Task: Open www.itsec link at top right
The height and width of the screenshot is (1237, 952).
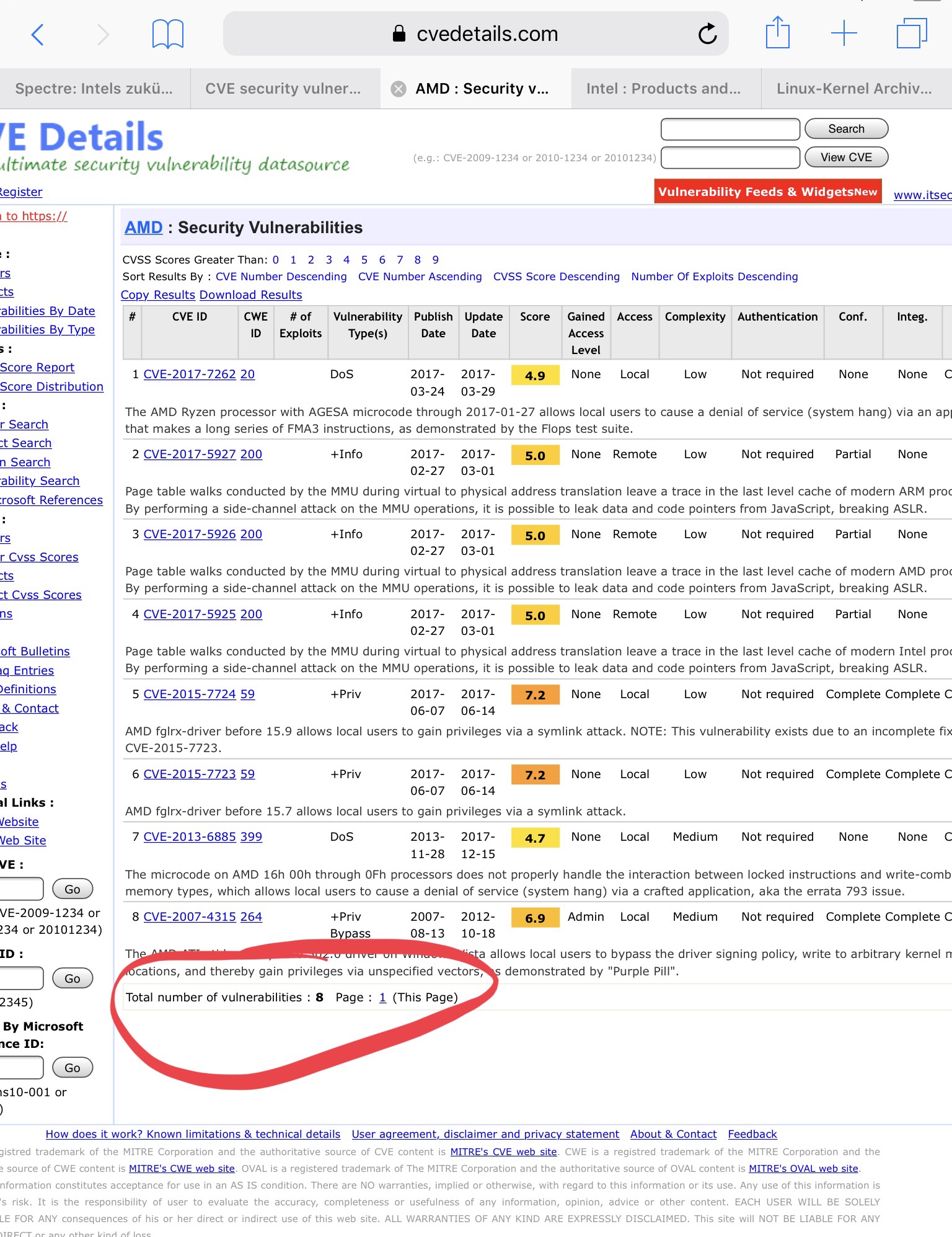Action: click(922, 195)
